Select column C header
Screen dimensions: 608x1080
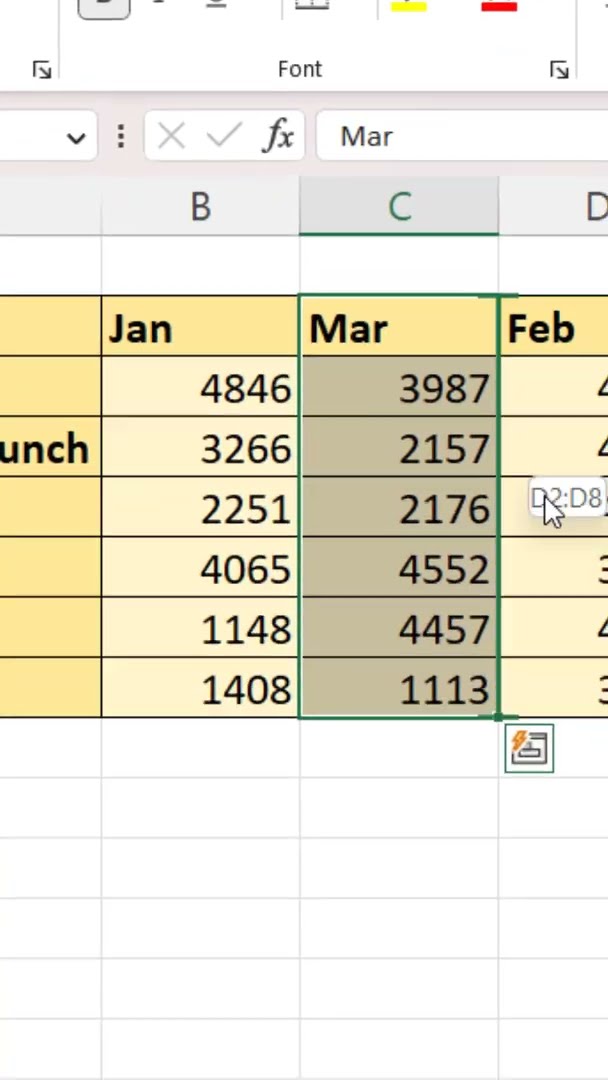pos(399,207)
